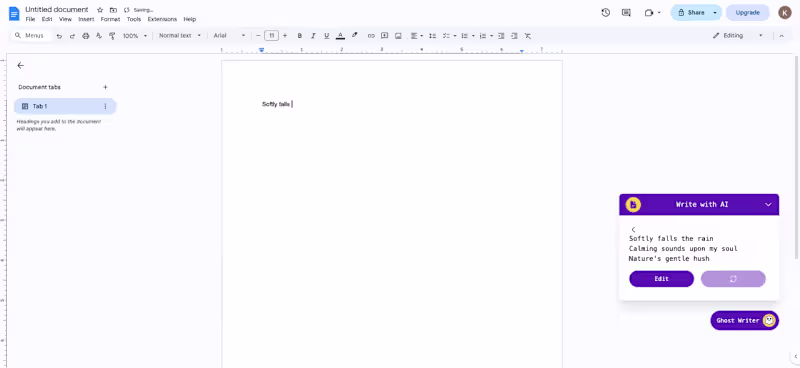
Task: Add a comment from the toolbar
Action: (x=385, y=36)
